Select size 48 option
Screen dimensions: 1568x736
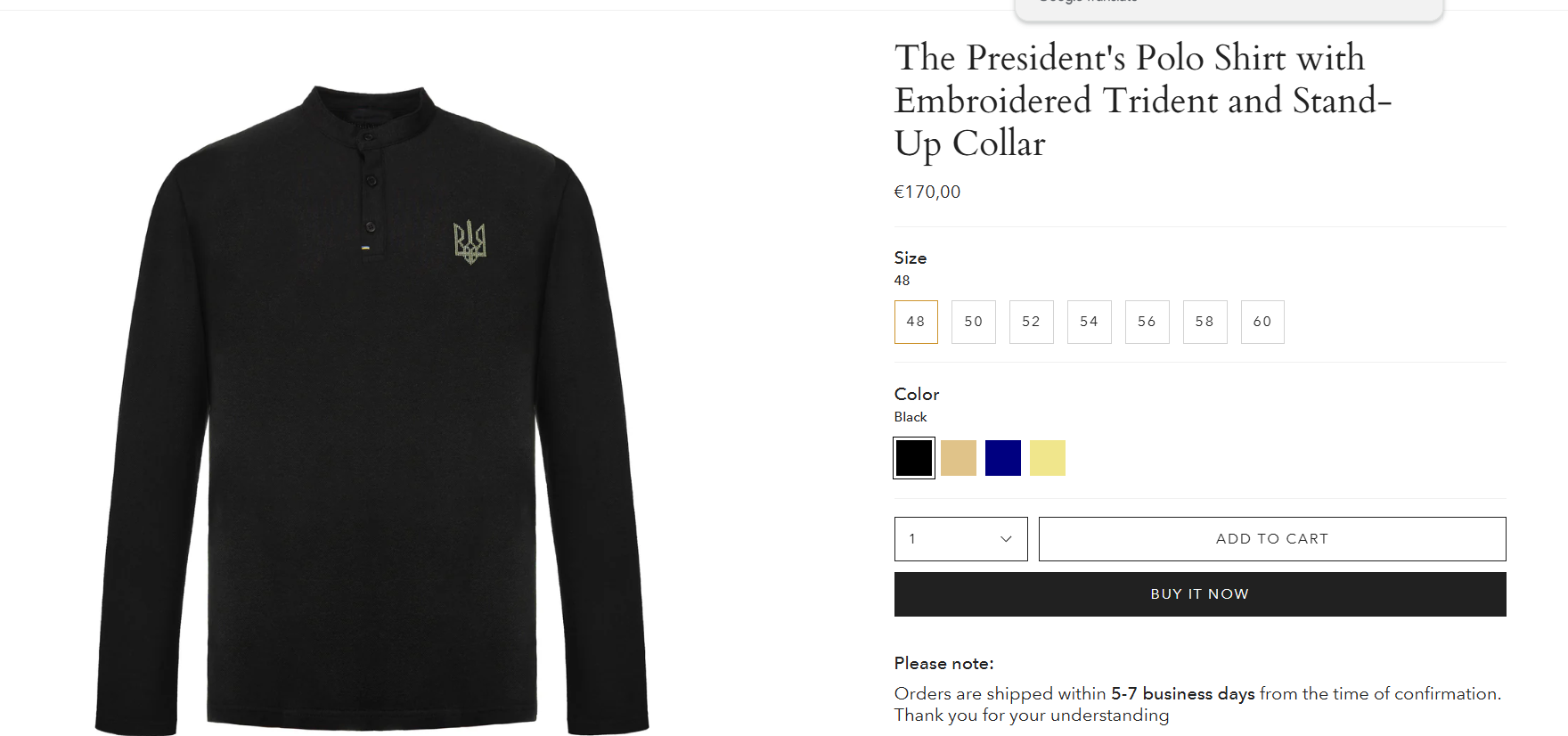916,322
